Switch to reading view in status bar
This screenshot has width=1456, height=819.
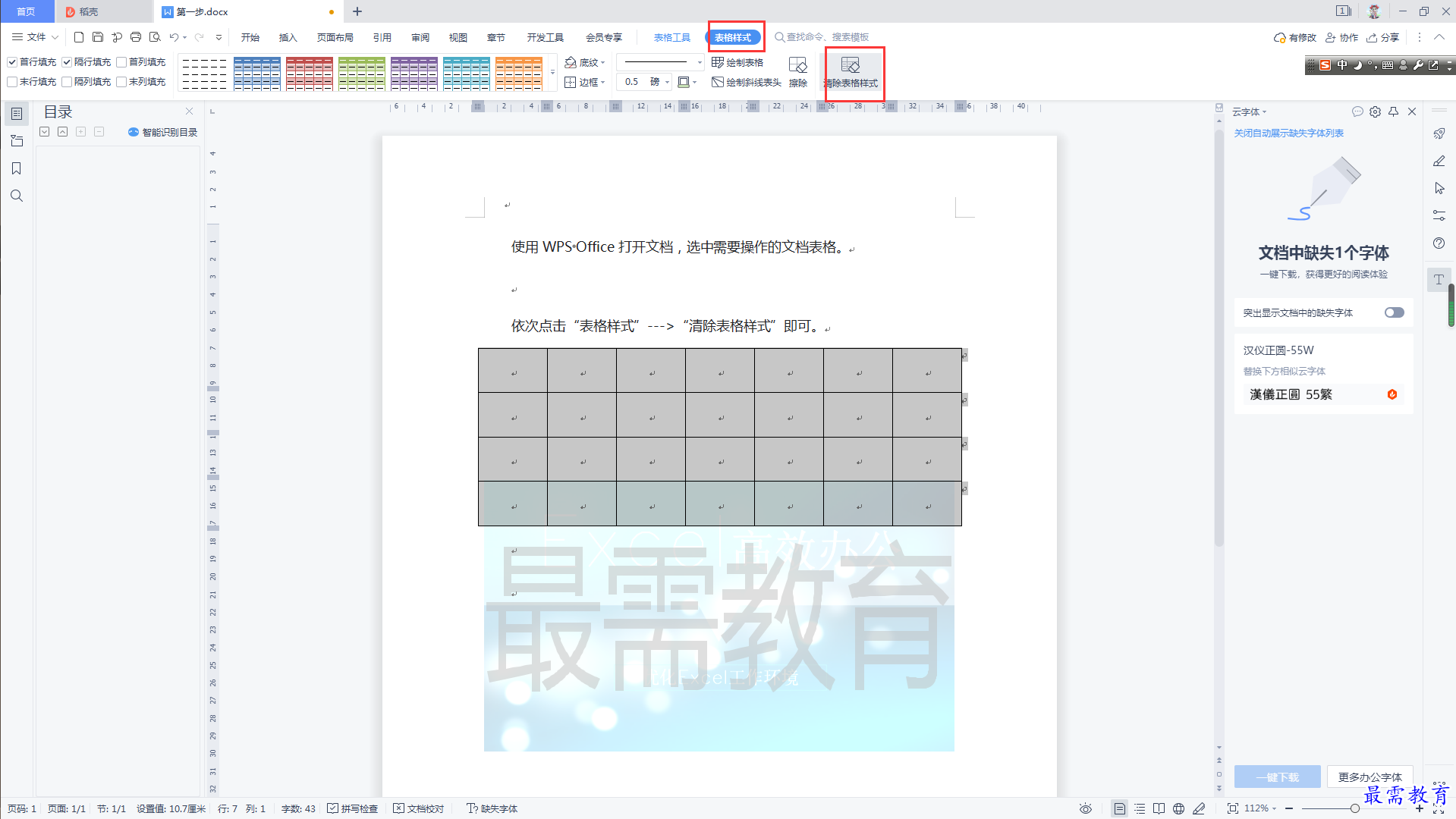coord(1159,808)
